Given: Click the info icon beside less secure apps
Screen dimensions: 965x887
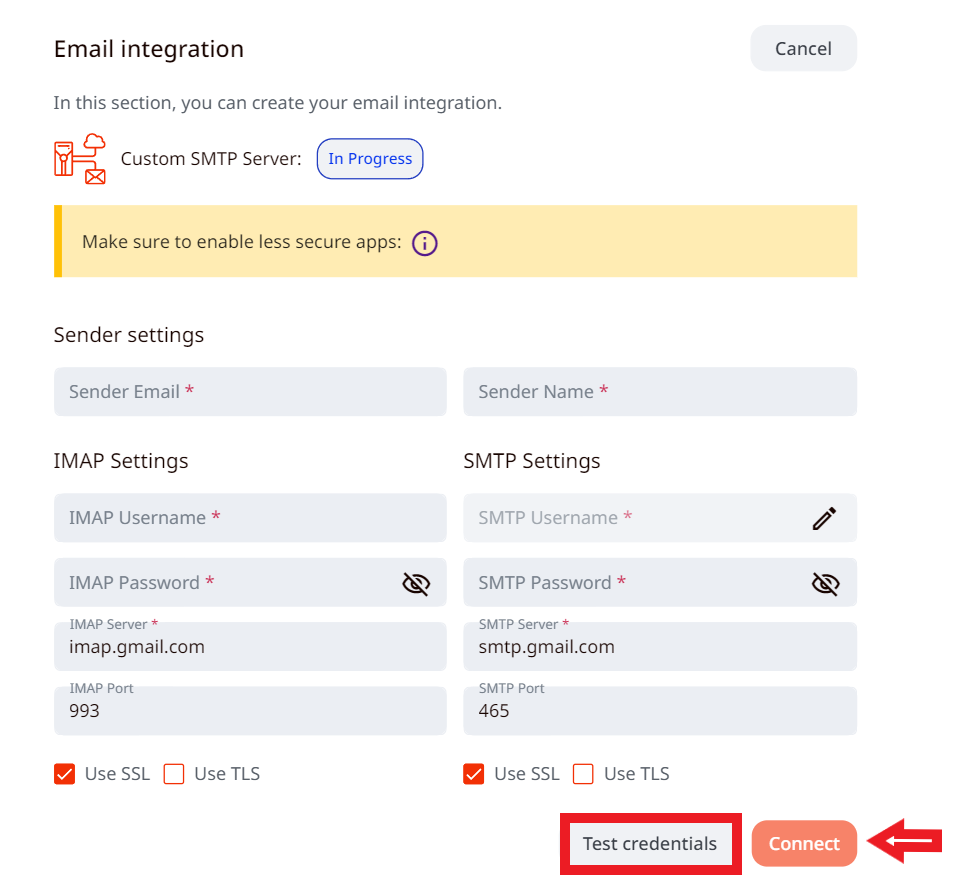Looking at the screenshot, I should pos(425,242).
